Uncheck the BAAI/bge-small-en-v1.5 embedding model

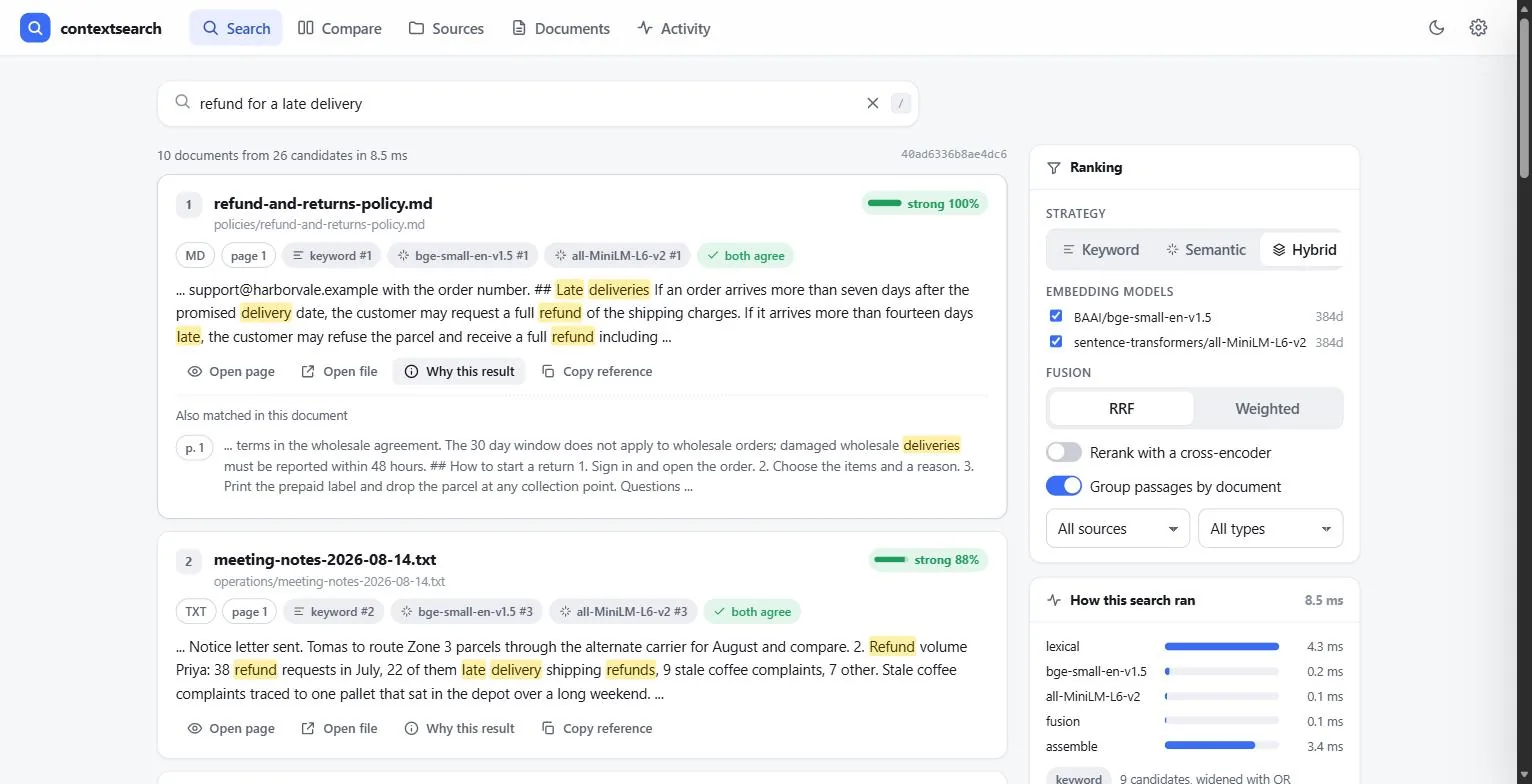(1056, 316)
